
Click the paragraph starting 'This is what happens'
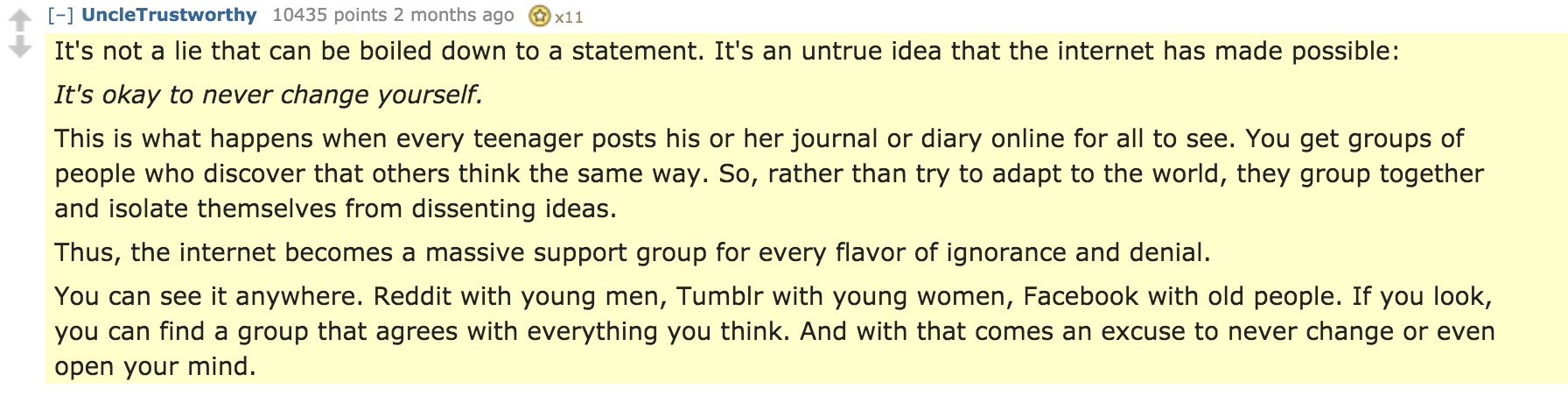[769, 173]
